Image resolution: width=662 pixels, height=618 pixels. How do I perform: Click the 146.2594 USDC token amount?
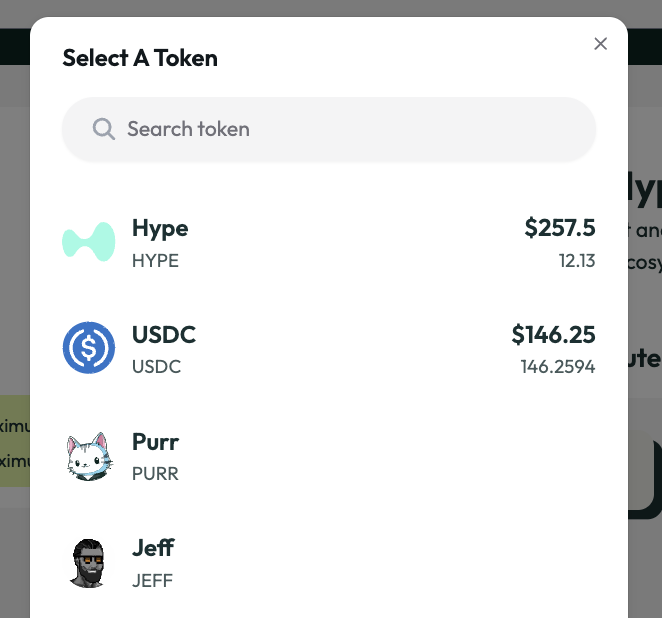557,367
